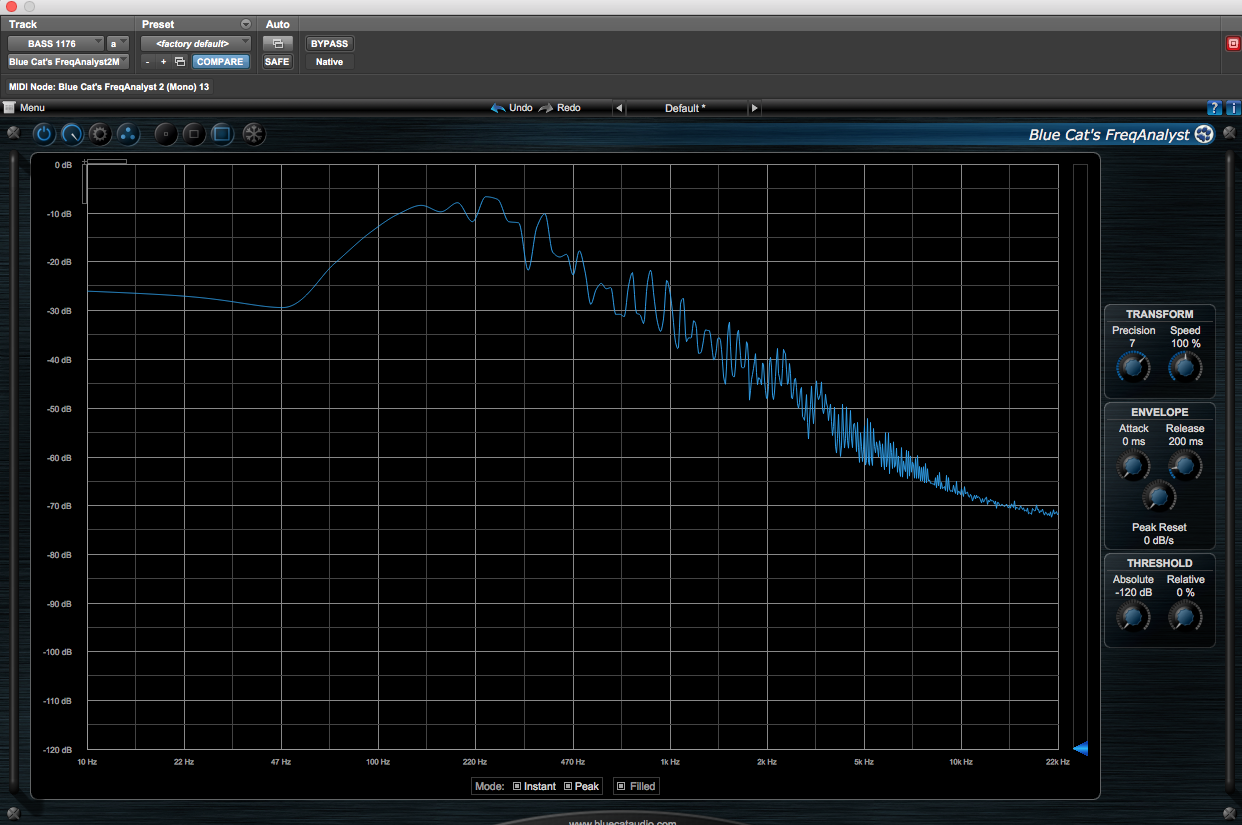Click the Redo label
This screenshot has height=825, width=1242.
[569, 108]
